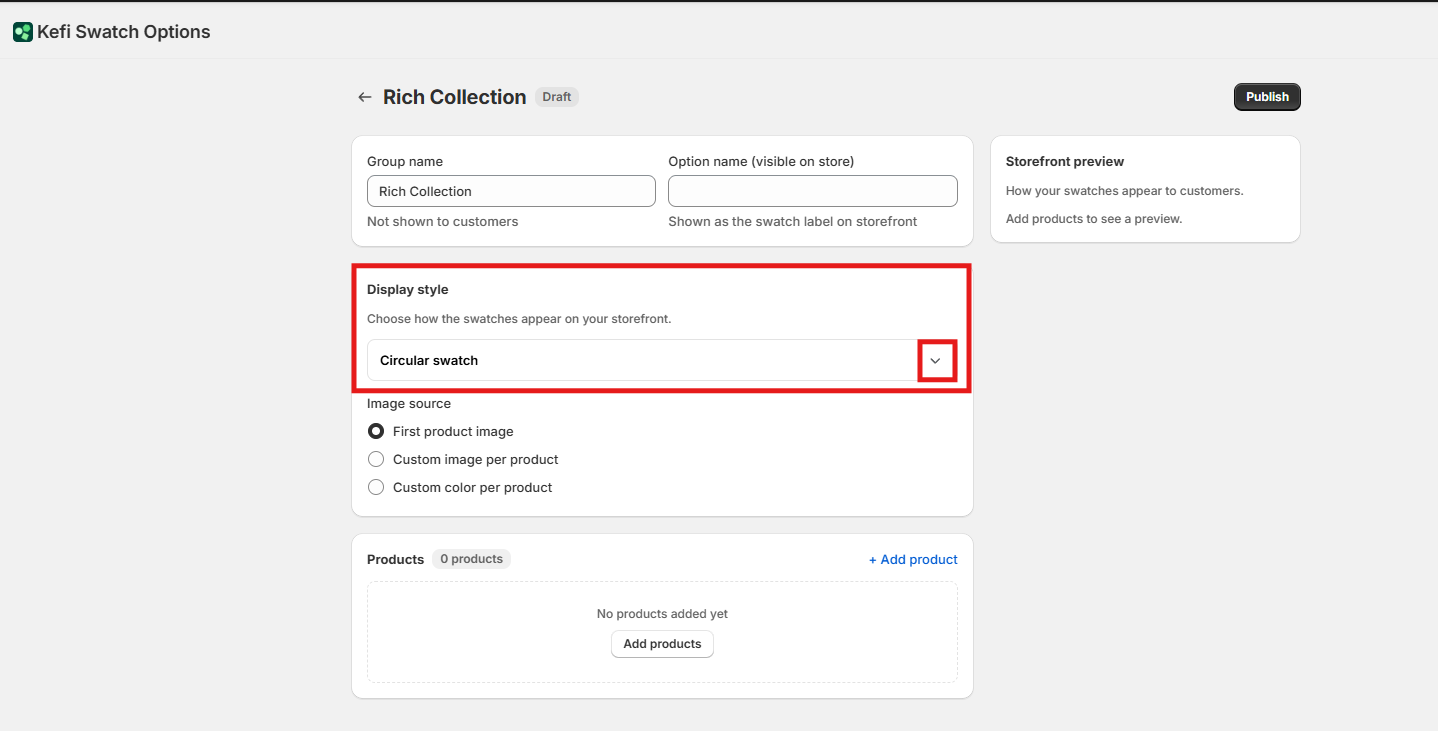
Task: Focus the Option name input field
Action: 813,191
